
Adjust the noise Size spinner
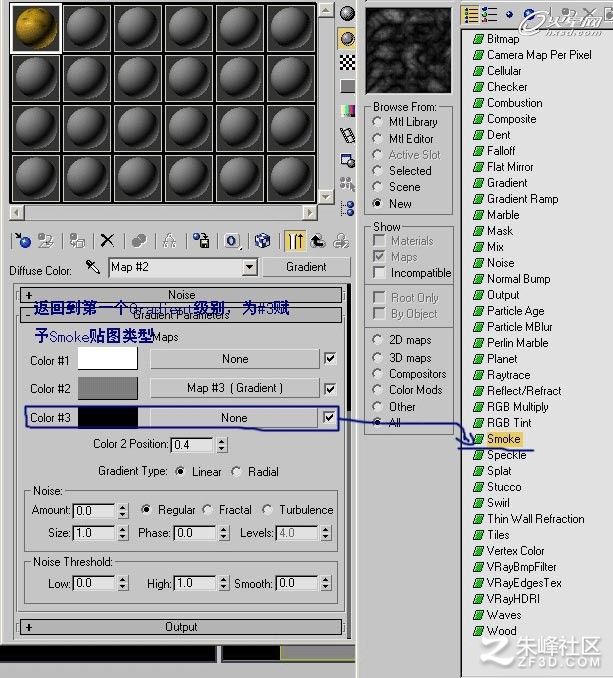coord(123,533)
